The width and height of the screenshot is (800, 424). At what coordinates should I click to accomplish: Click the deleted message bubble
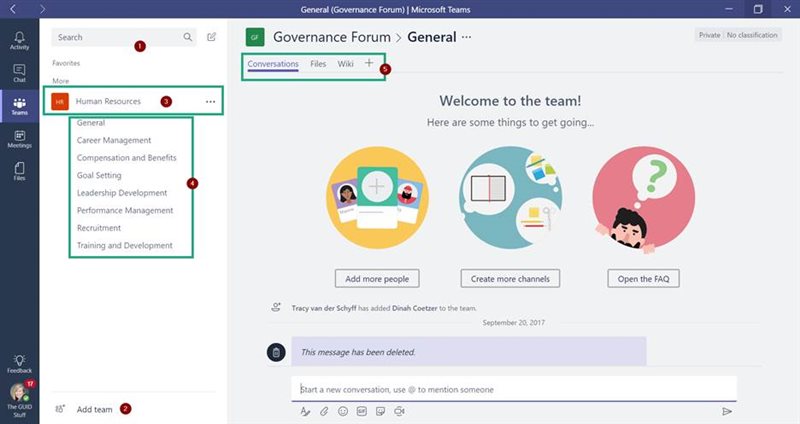pyautogui.click(x=468, y=352)
